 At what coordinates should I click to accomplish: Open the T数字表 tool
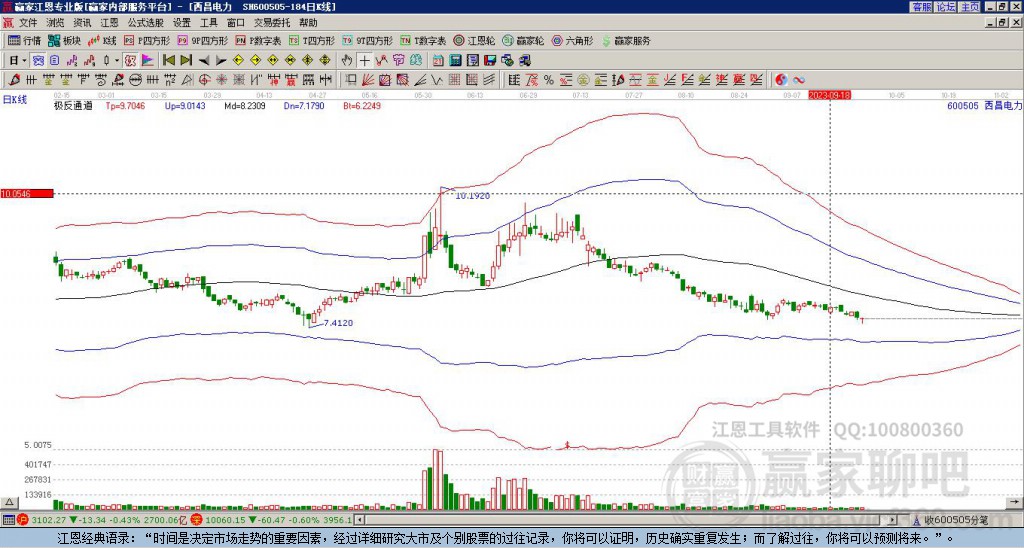[x=423, y=40]
